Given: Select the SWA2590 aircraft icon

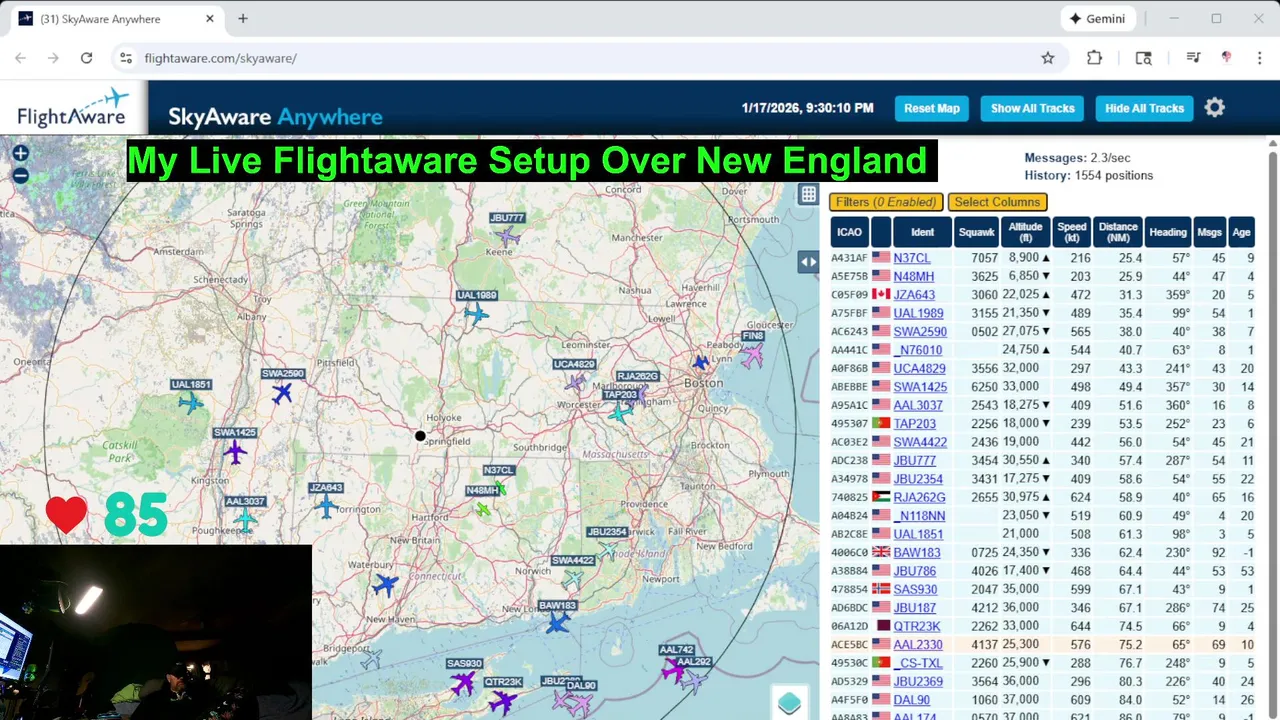Looking at the screenshot, I should pos(283,393).
